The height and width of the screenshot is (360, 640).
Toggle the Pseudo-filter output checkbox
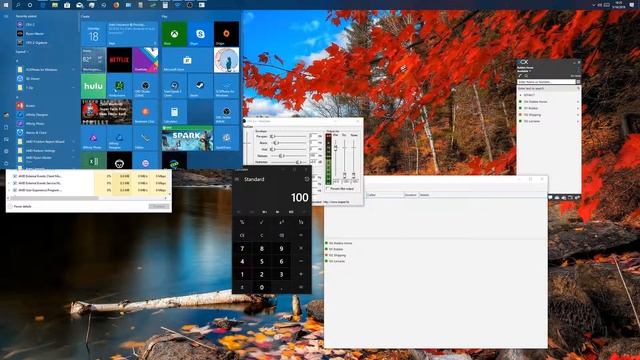[x=328, y=189]
